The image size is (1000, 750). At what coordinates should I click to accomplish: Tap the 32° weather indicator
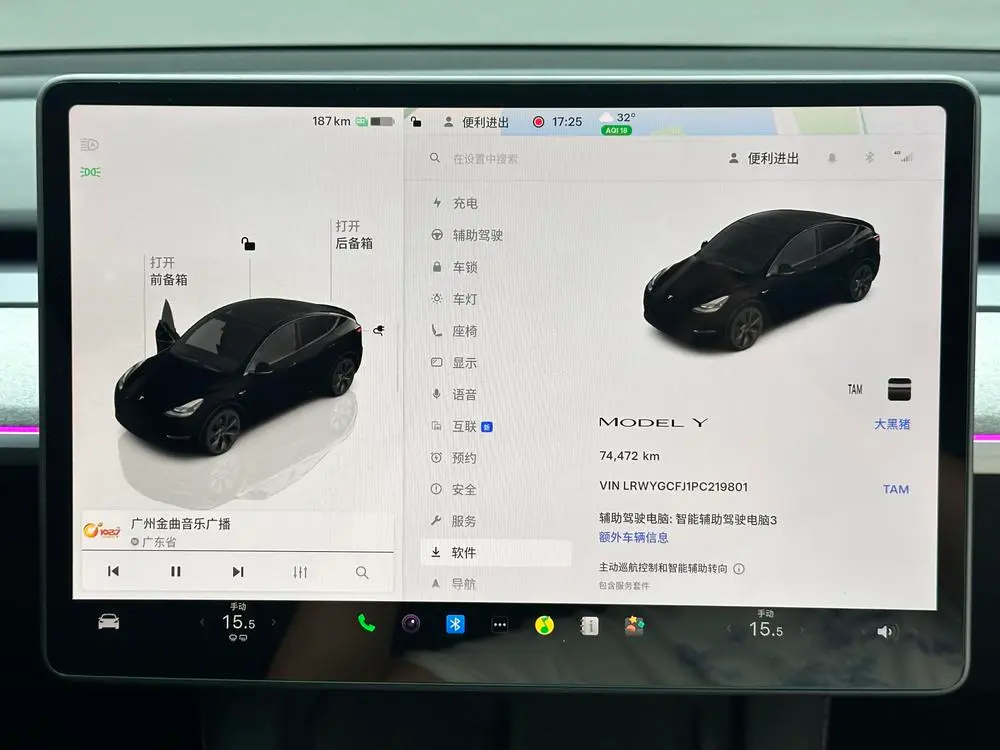coord(619,117)
